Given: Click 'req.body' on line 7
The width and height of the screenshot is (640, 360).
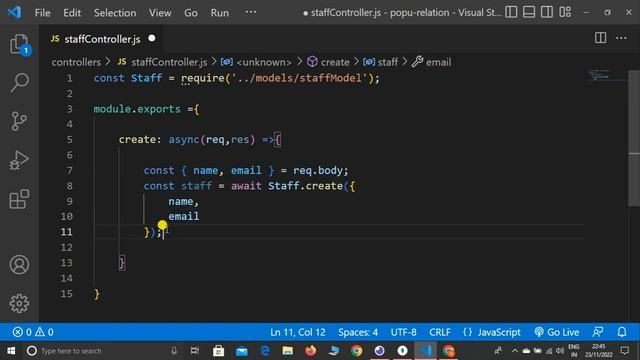Looking at the screenshot, I should (x=318, y=170).
